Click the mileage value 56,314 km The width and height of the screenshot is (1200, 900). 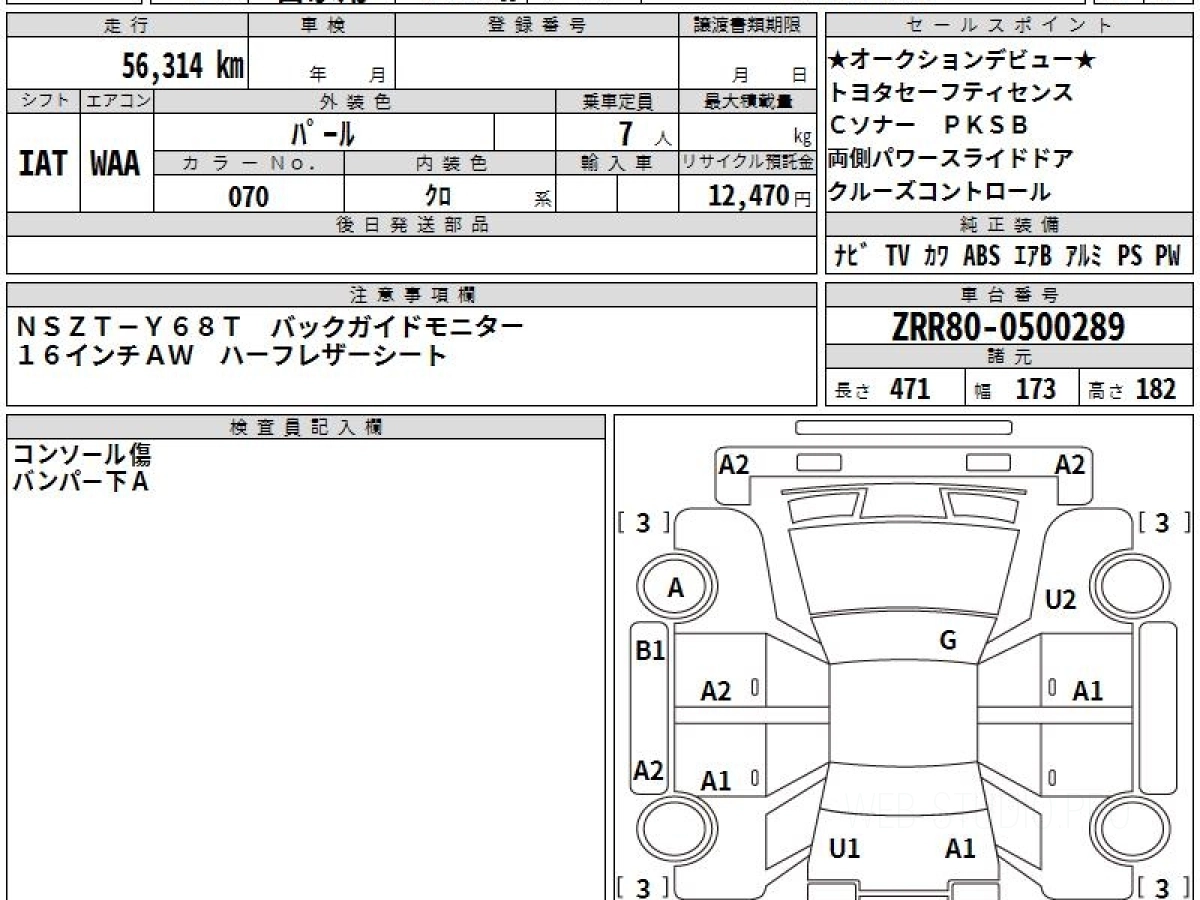click(183, 66)
